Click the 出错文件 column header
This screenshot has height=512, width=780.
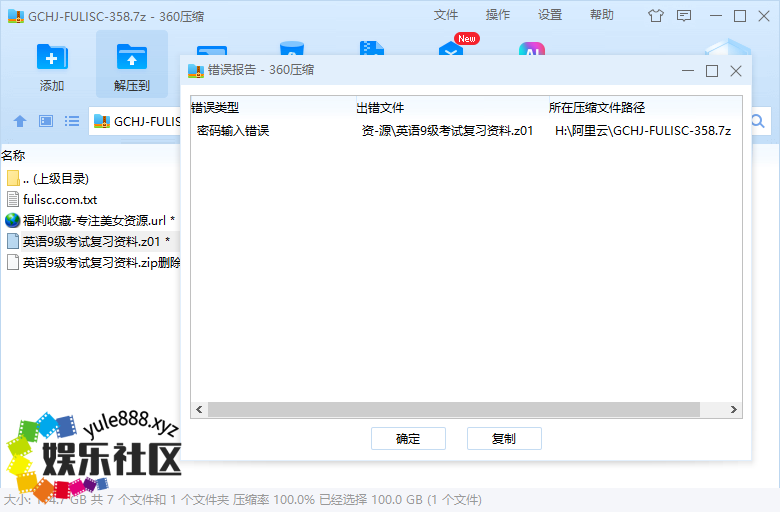point(380,107)
